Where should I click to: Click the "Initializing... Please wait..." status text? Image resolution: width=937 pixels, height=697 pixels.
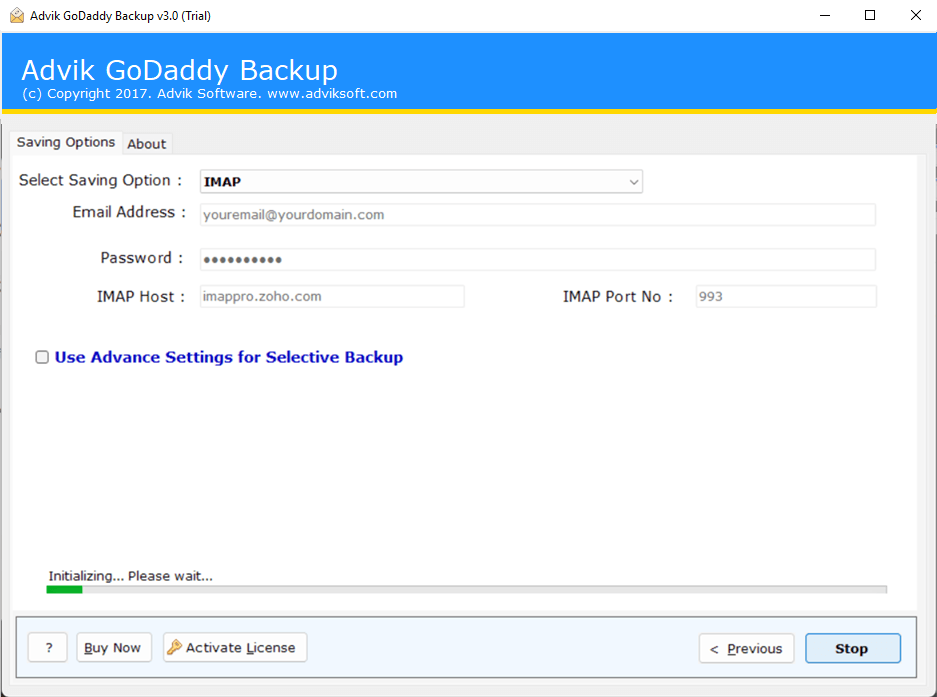click(130, 576)
